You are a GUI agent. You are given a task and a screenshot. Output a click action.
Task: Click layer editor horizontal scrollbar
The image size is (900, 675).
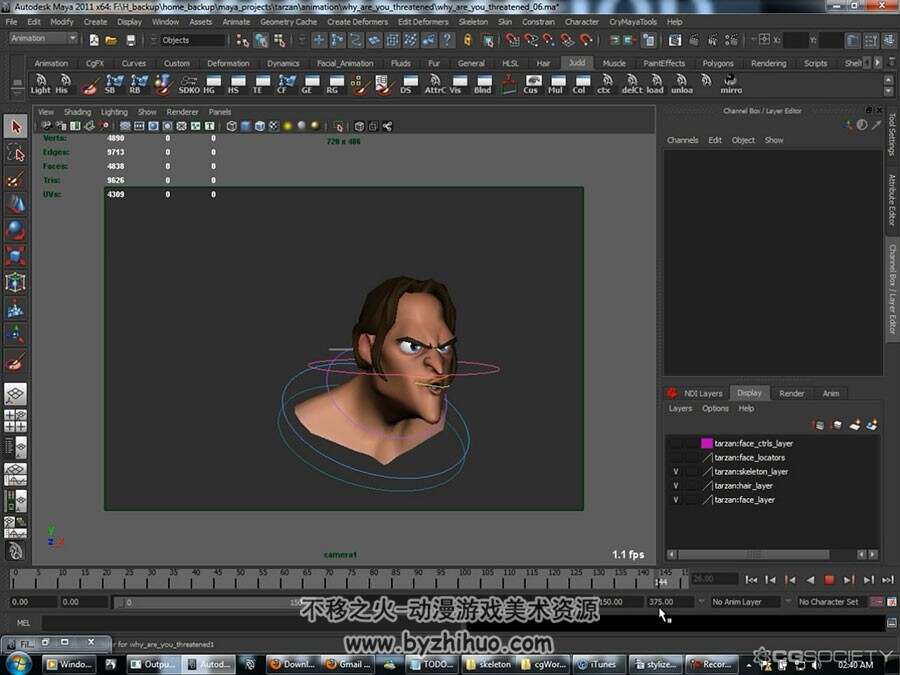pyautogui.click(x=753, y=554)
